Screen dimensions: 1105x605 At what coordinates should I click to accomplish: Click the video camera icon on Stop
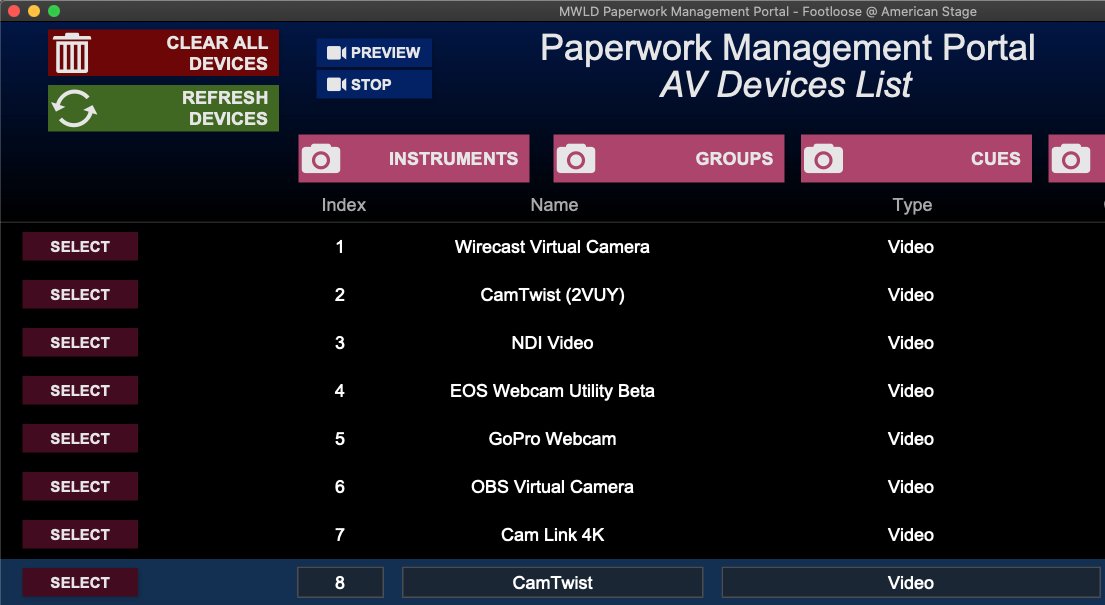point(337,85)
